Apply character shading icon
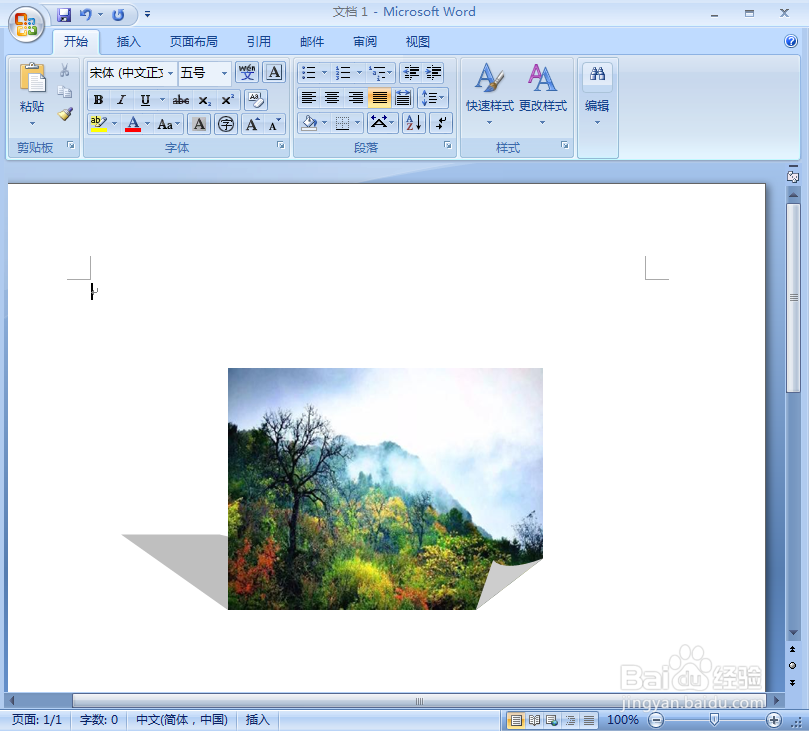Image resolution: width=809 pixels, height=731 pixels. 199,124
